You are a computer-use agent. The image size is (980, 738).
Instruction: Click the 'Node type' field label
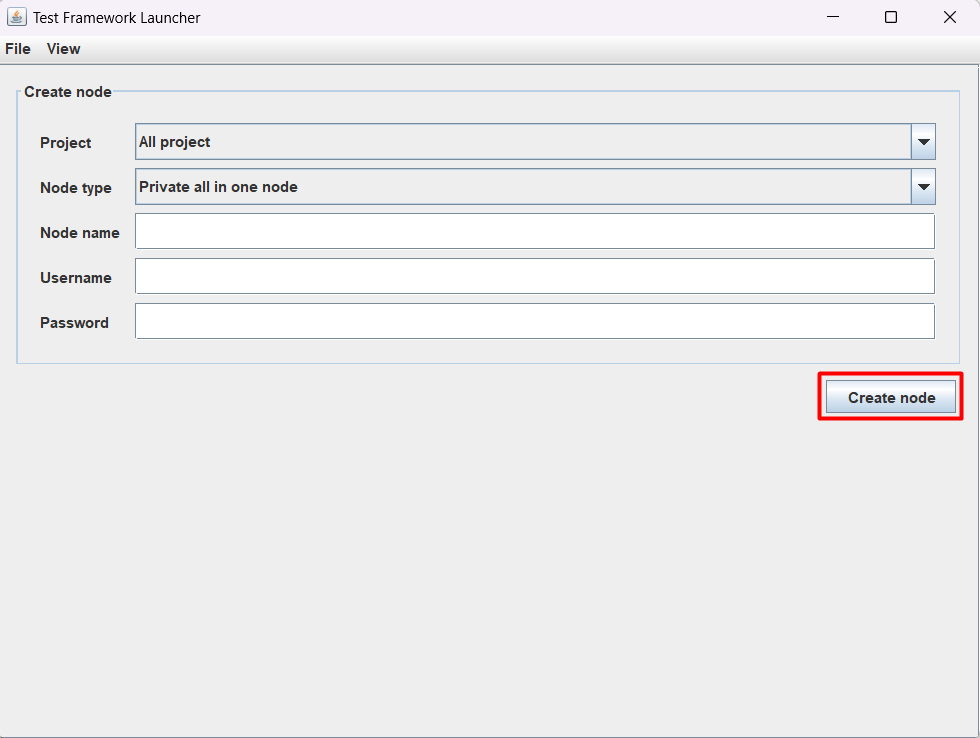click(x=76, y=188)
